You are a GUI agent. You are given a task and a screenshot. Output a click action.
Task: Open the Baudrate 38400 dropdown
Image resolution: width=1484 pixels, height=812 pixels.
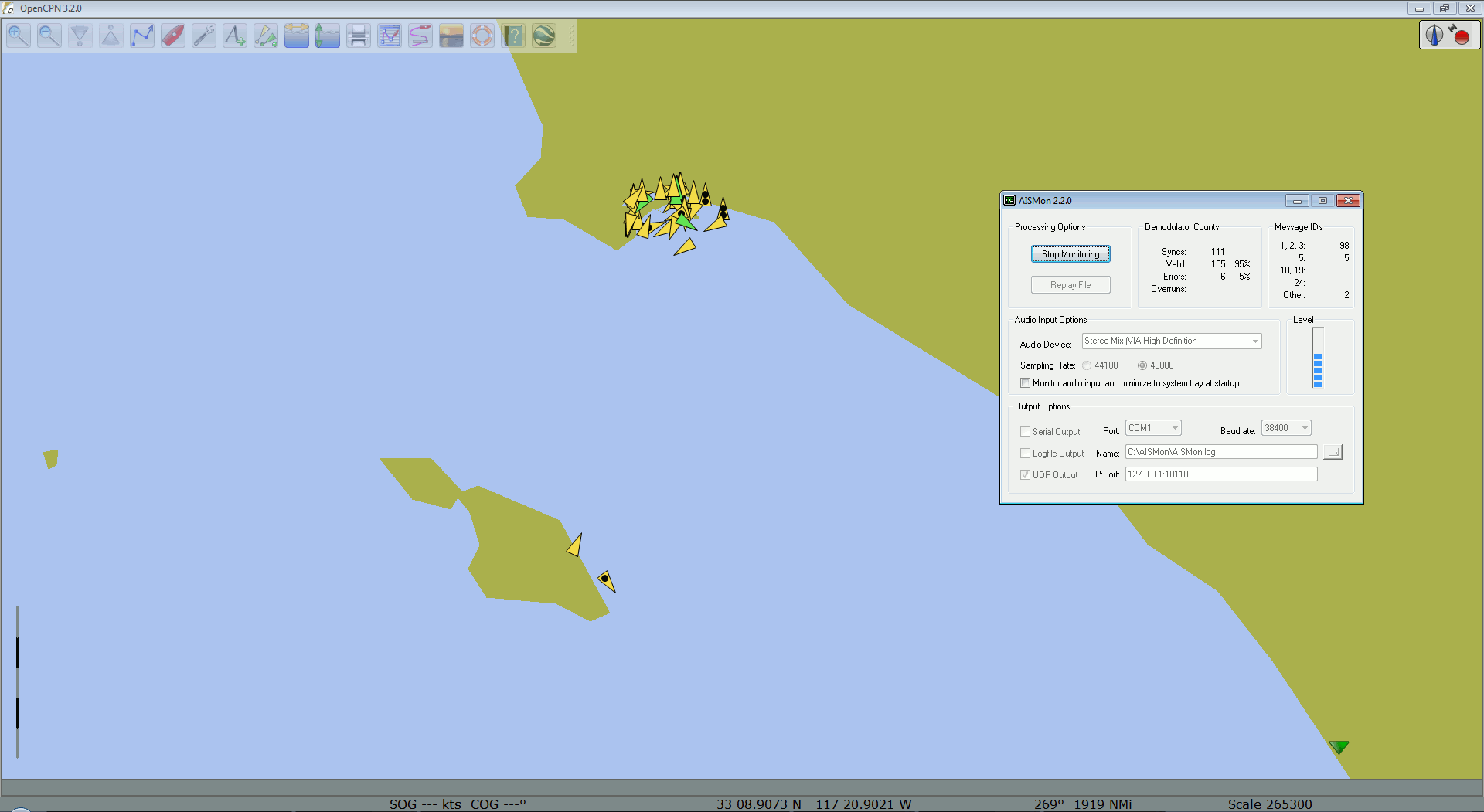click(x=1286, y=428)
